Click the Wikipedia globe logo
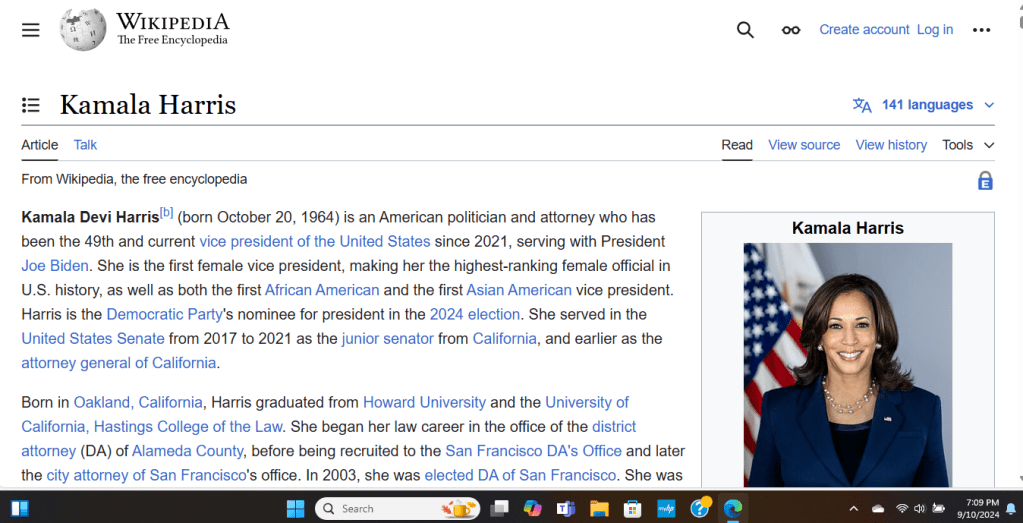 (83, 30)
